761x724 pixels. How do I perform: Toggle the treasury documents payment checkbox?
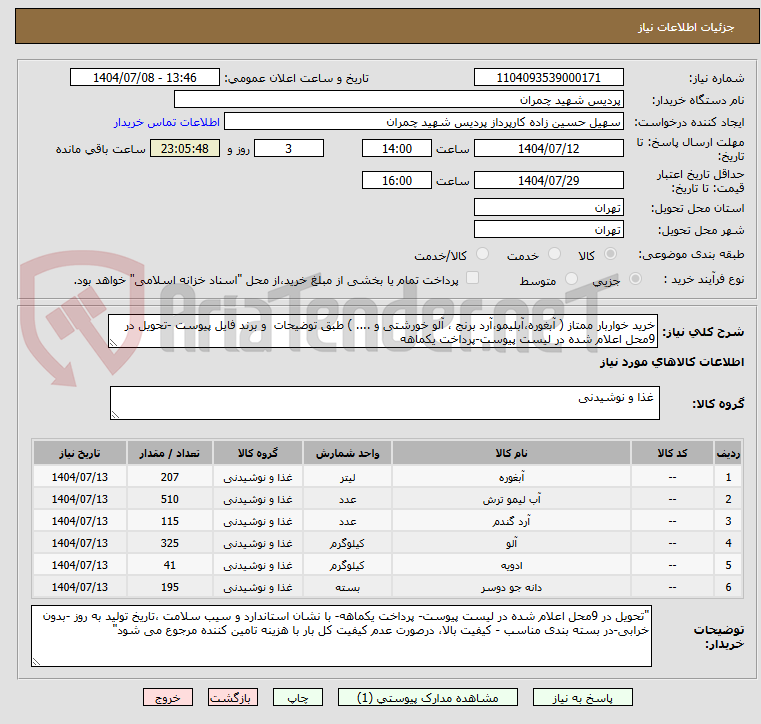pos(474,279)
